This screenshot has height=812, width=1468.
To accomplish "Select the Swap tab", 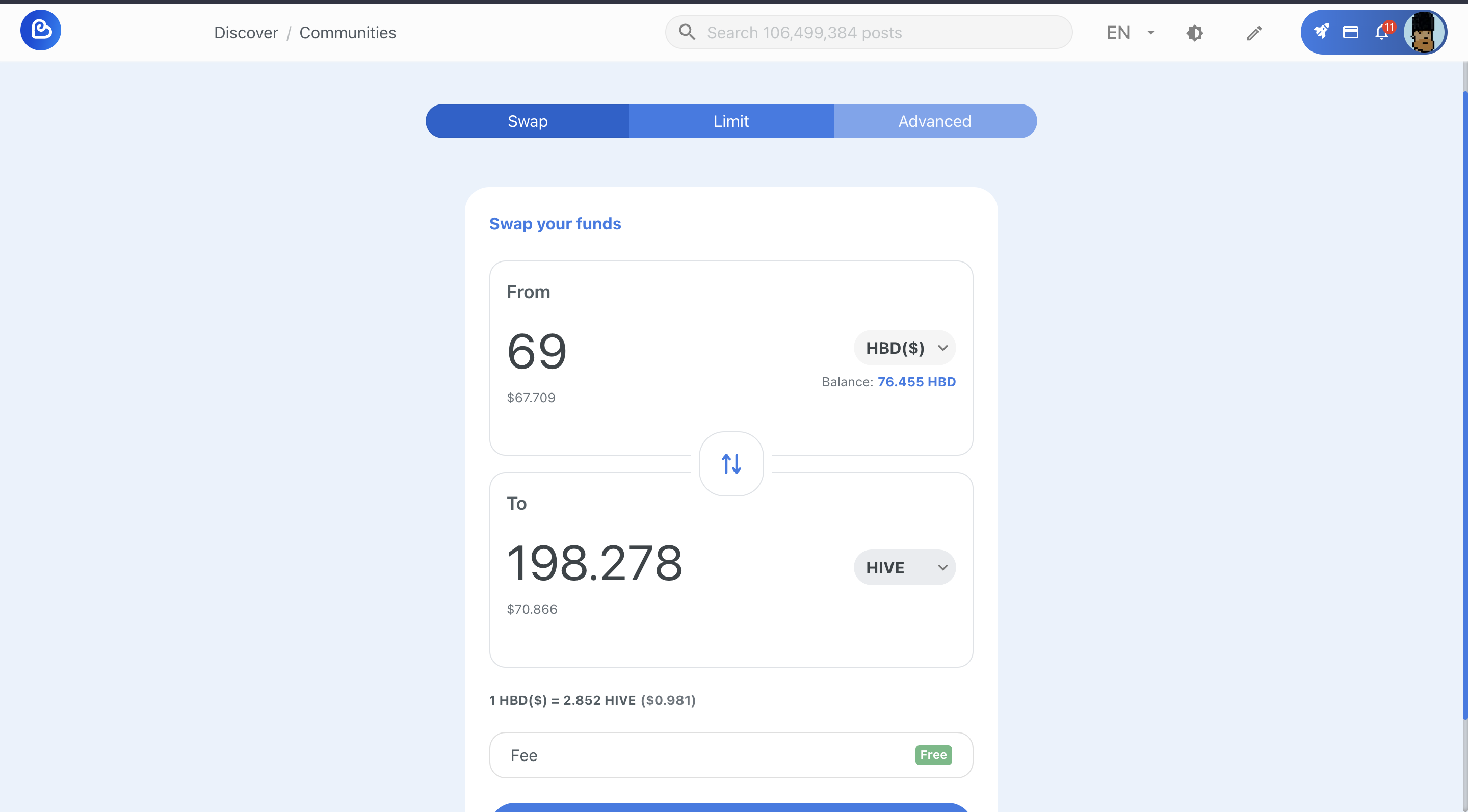I will [x=527, y=121].
